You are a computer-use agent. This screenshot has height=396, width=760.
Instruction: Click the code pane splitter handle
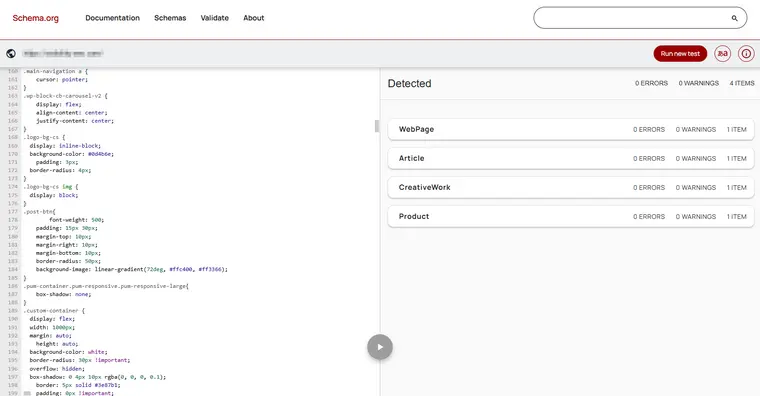[377, 126]
